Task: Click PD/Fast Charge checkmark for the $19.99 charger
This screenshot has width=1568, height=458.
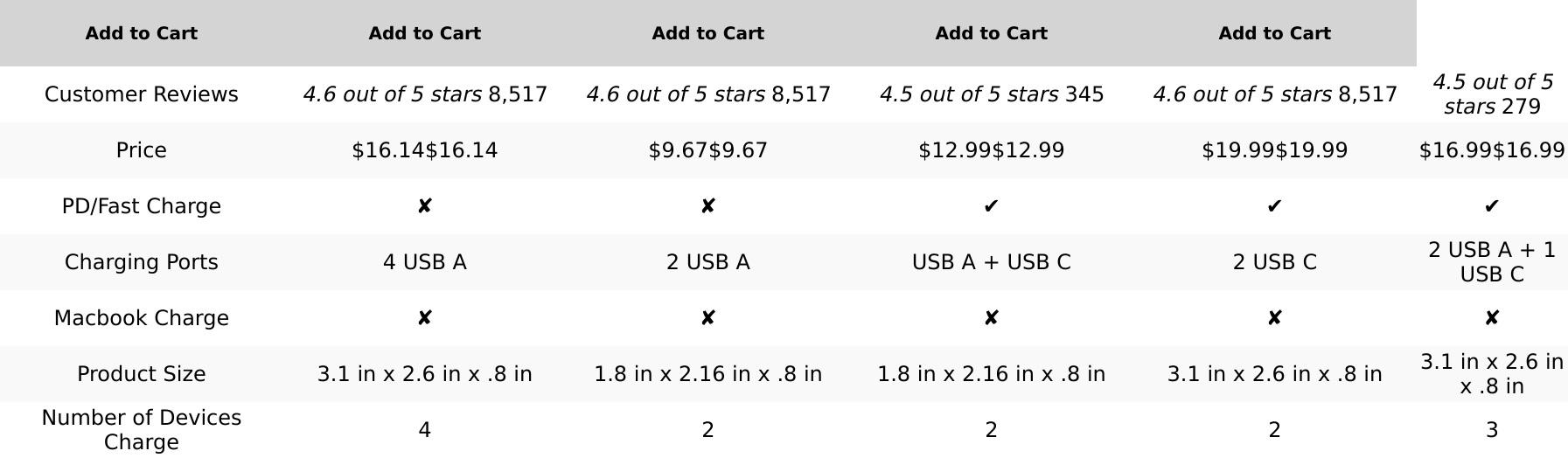Action: click(1274, 206)
